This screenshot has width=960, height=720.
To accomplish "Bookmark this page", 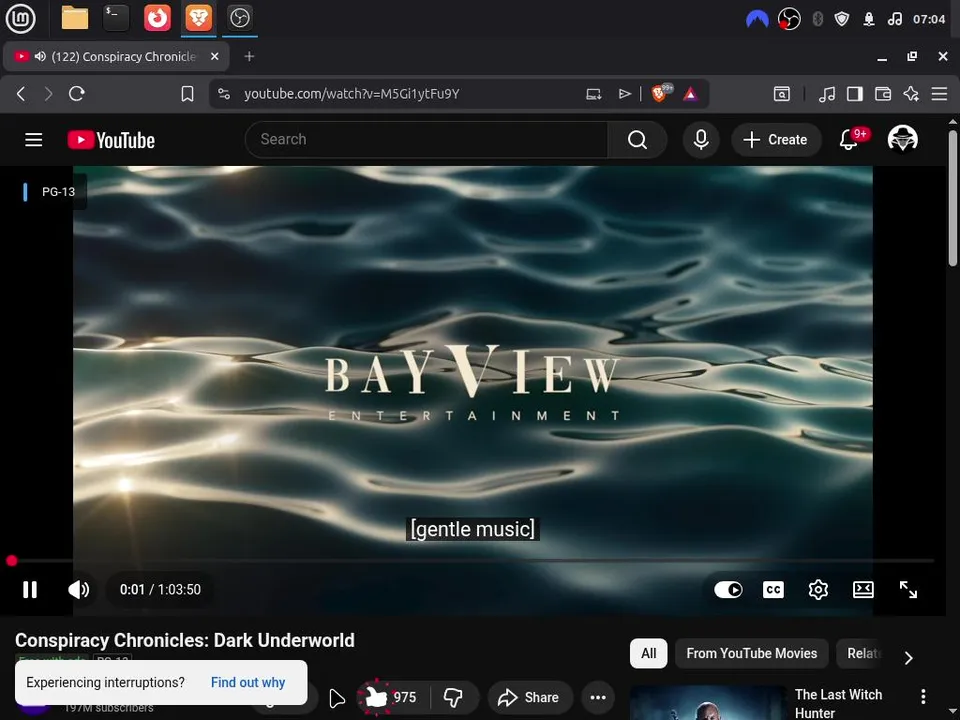I will click(x=187, y=94).
